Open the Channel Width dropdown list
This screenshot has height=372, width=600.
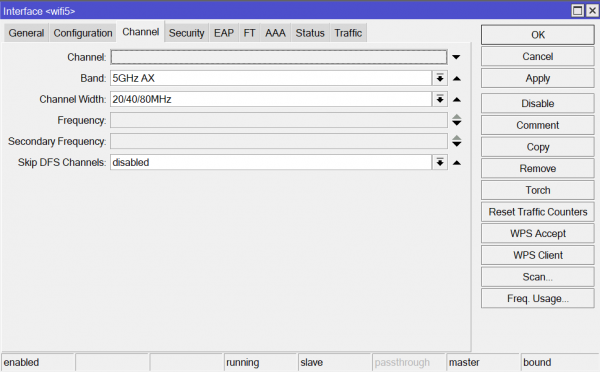click(x=440, y=99)
